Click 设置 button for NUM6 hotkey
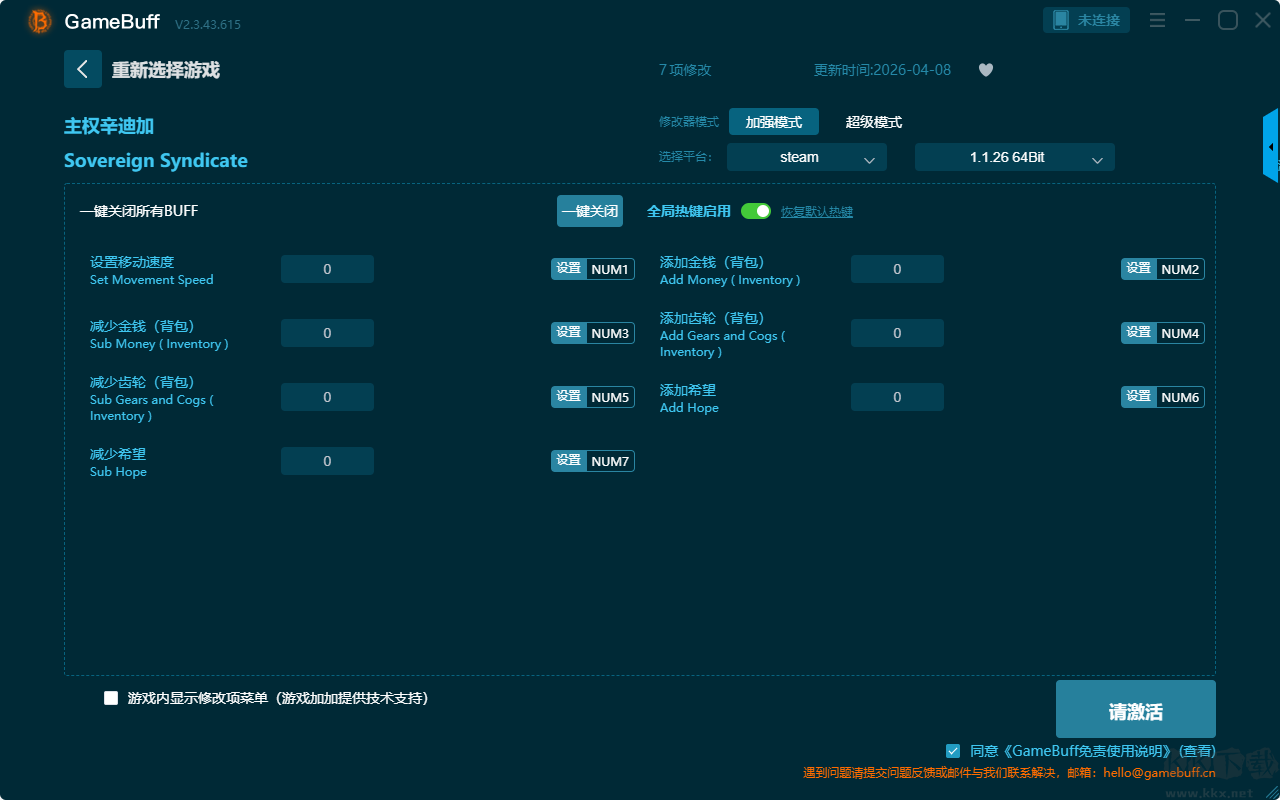Screen dimensions: 1280x800 click(1139, 397)
